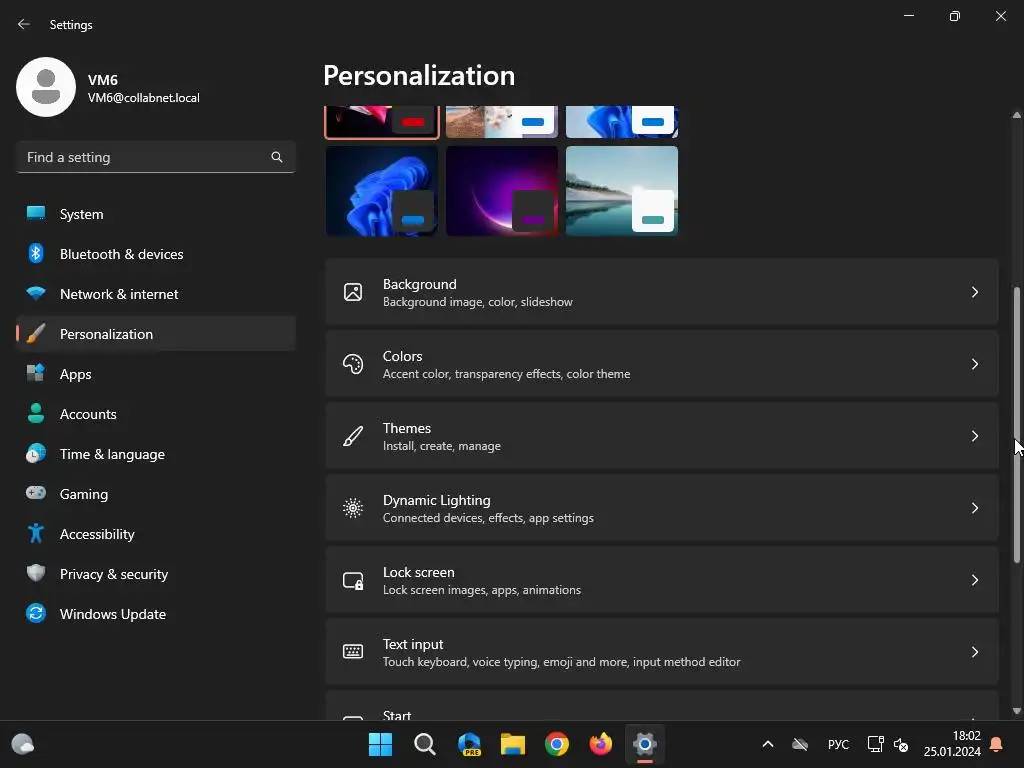
Task: Click the Lock screen icon
Action: click(353, 580)
